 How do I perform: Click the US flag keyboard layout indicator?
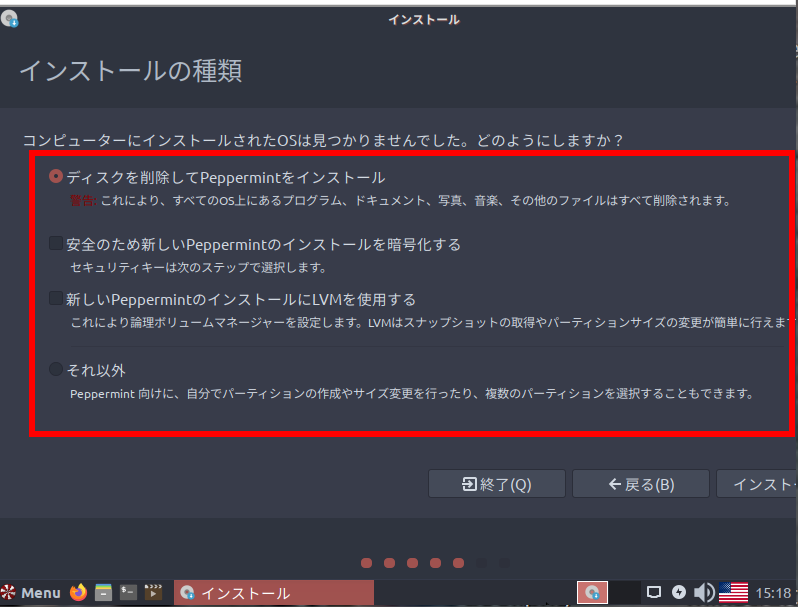click(x=733, y=592)
